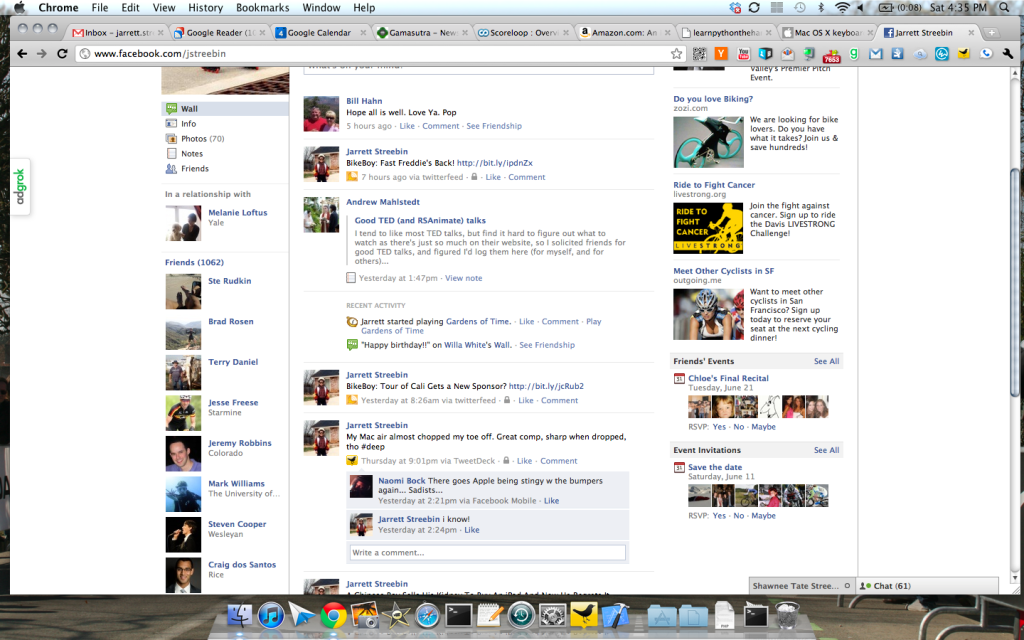The height and width of the screenshot is (640, 1024).
Task: Open the Bookmarks menu
Action: coord(263,8)
